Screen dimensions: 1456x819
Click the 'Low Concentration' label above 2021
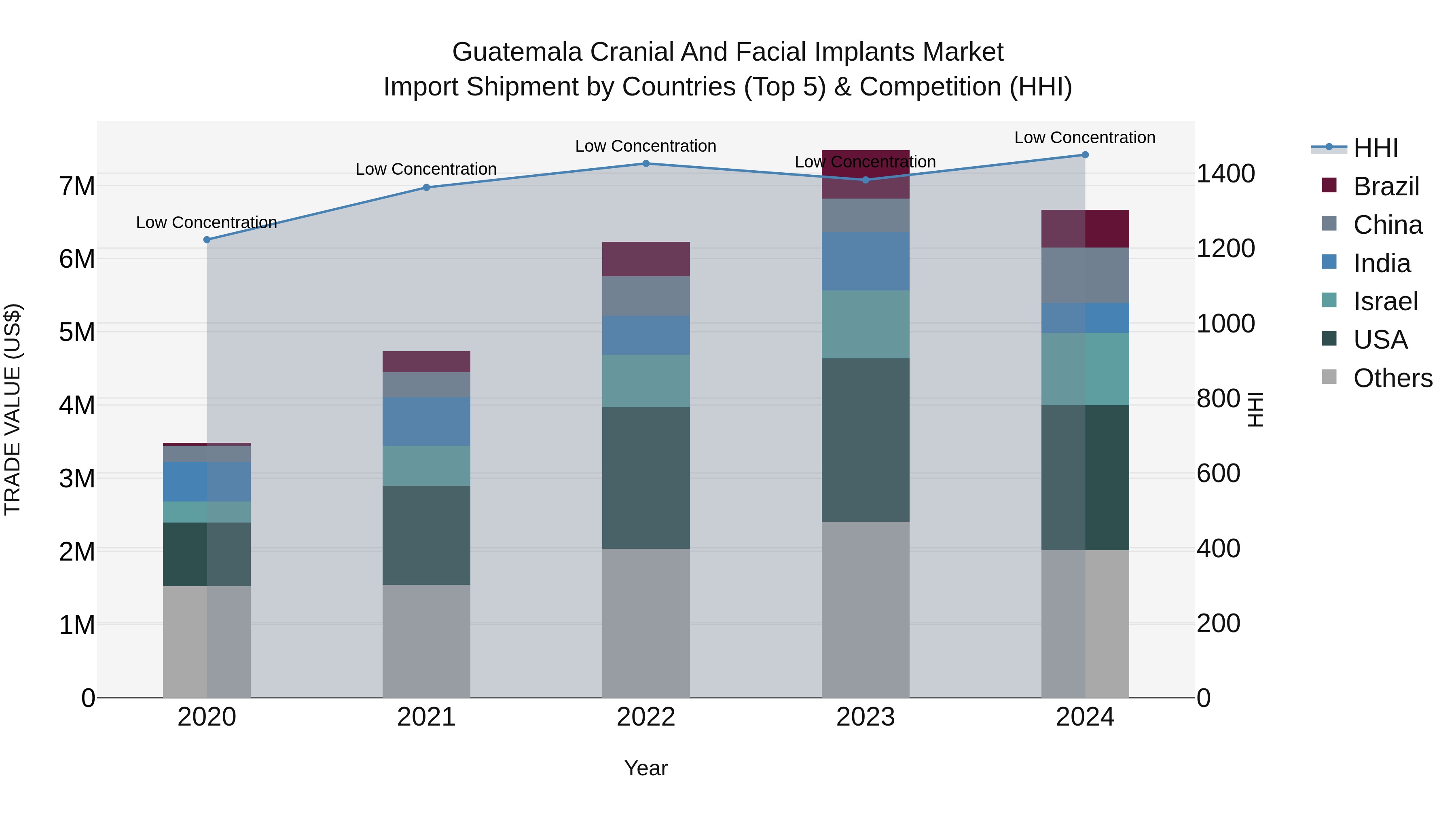(427, 169)
